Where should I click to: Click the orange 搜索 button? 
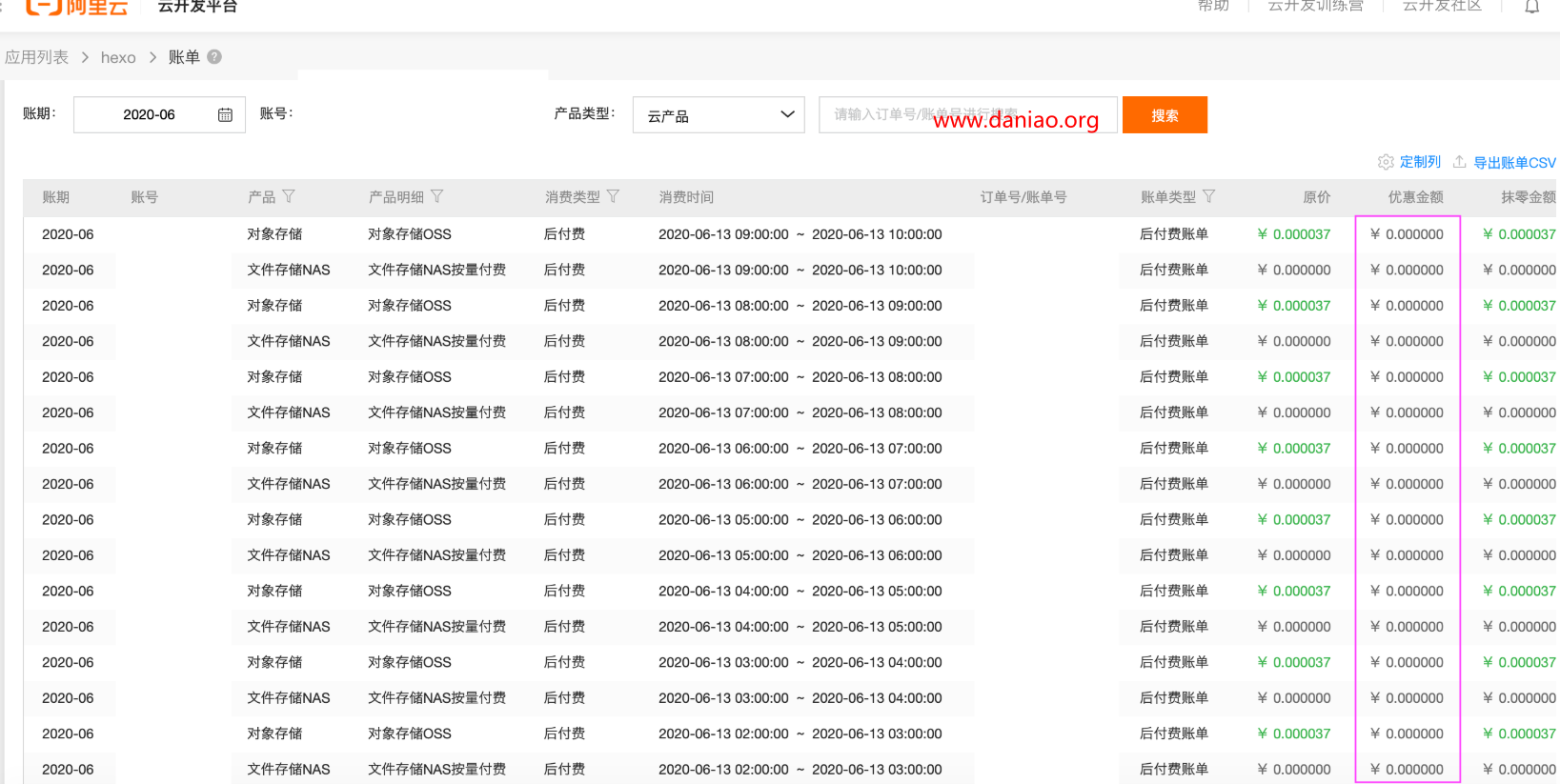pos(1165,115)
